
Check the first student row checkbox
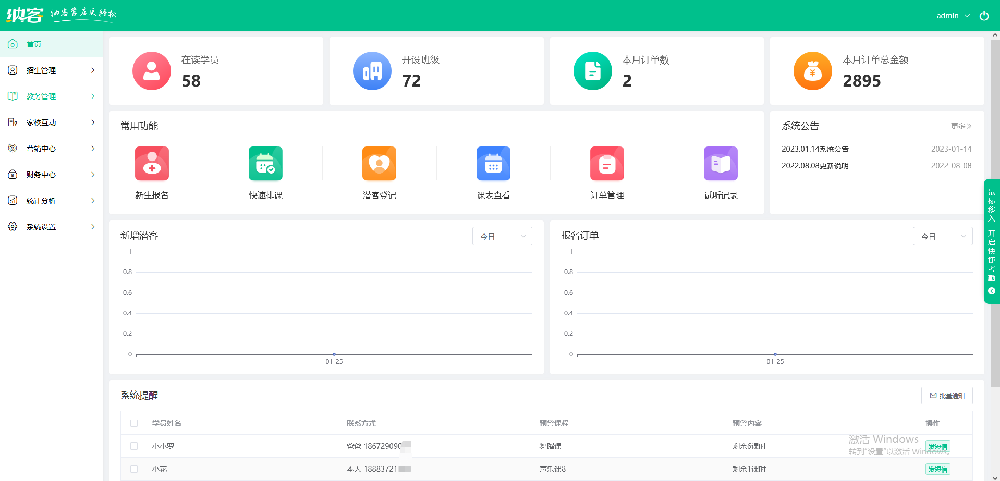pyautogui.click(x=134, y=446)
